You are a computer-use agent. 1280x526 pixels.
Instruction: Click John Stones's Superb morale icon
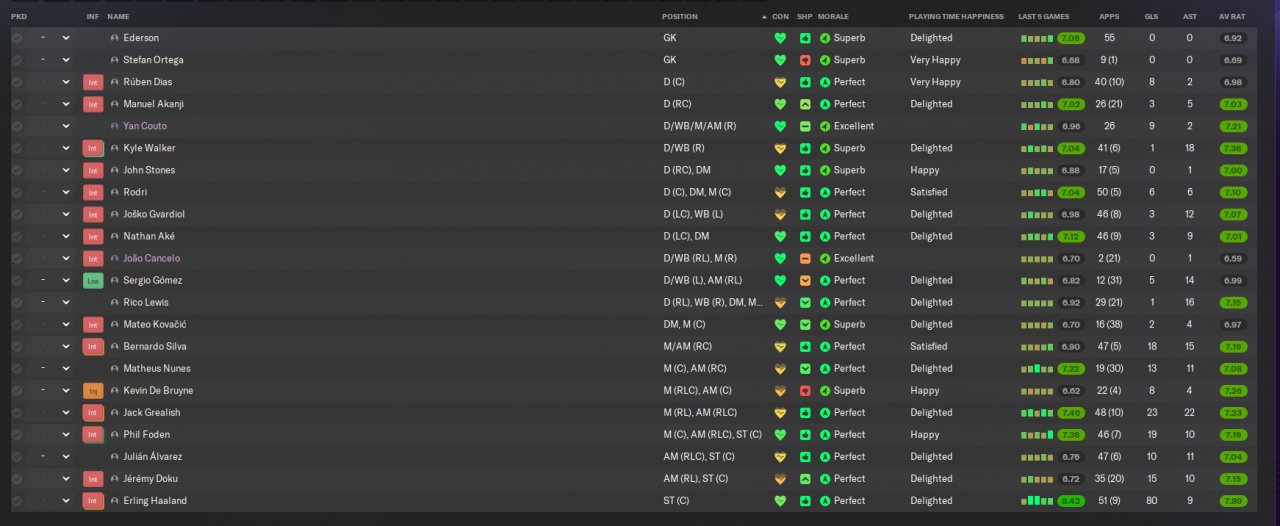tap(825, 170)
